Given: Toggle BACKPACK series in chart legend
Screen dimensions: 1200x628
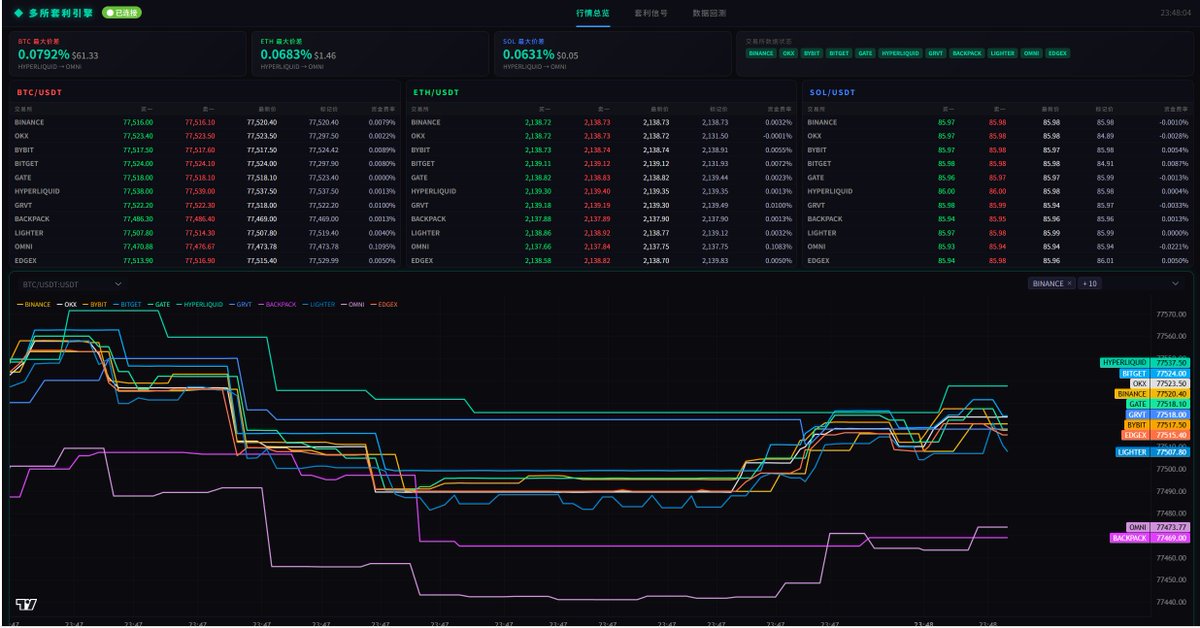Looking at the screenshot, I should (x=276, y=304).
